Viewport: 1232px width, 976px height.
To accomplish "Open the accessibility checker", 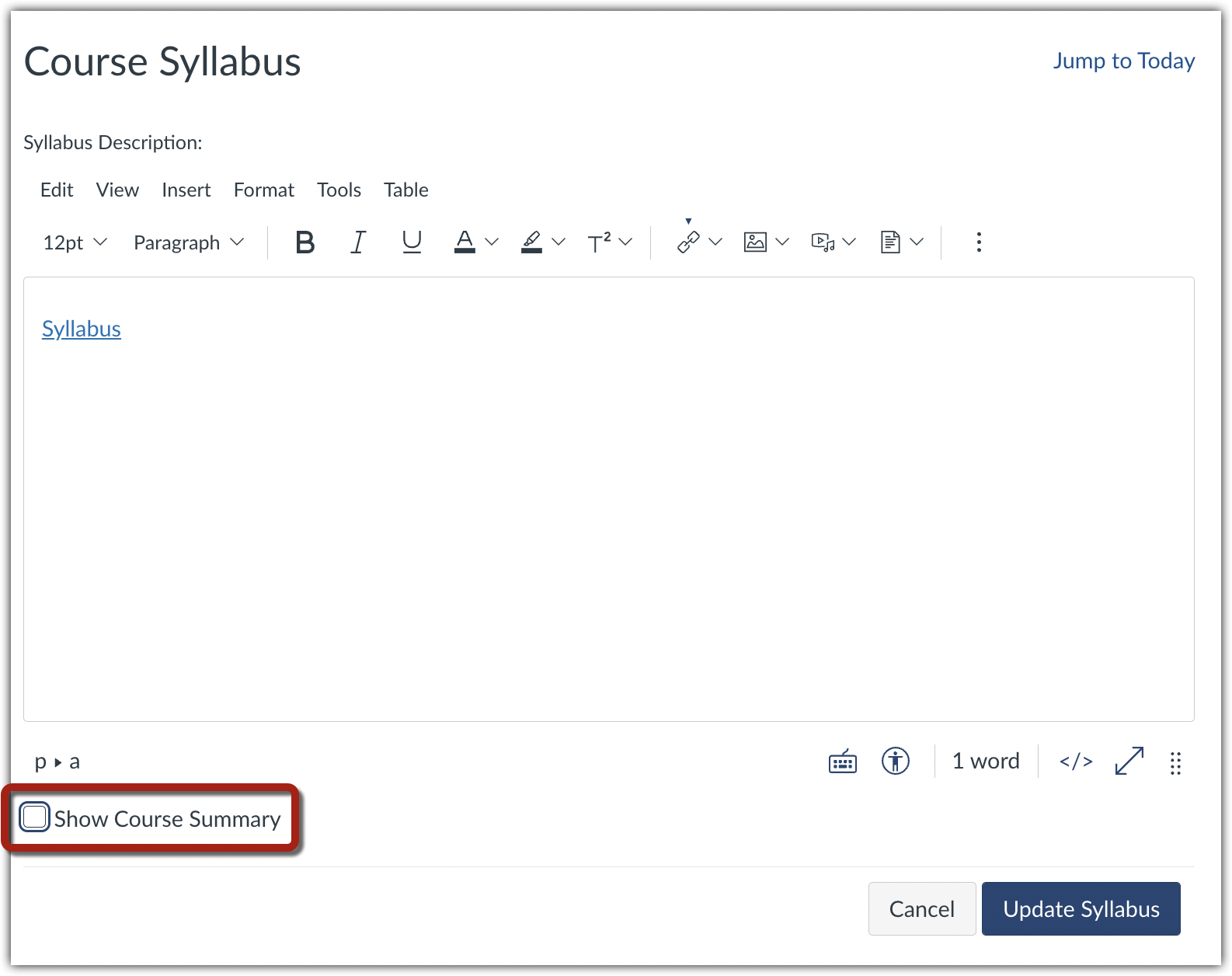I will point(896,762).
